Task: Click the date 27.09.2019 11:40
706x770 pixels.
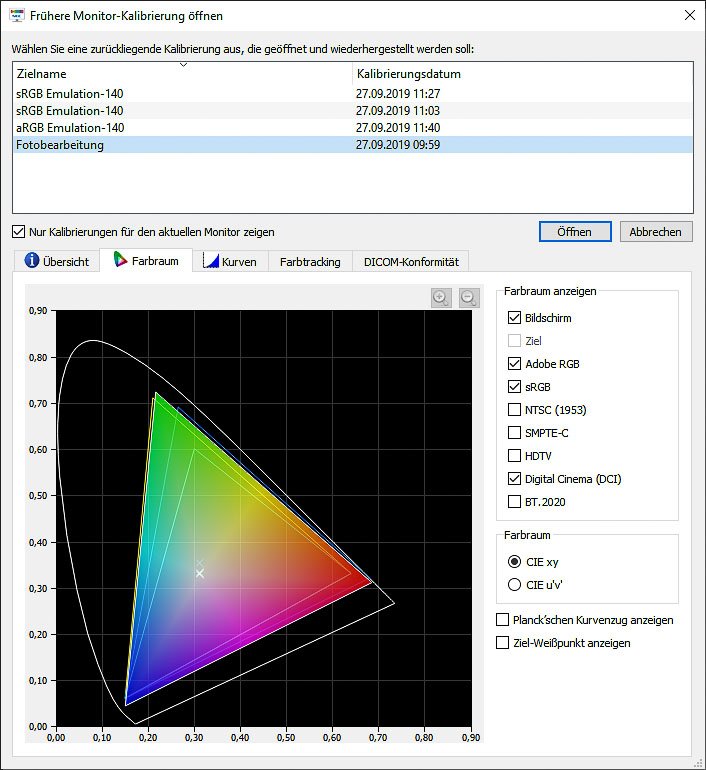Action: point(398,128)
